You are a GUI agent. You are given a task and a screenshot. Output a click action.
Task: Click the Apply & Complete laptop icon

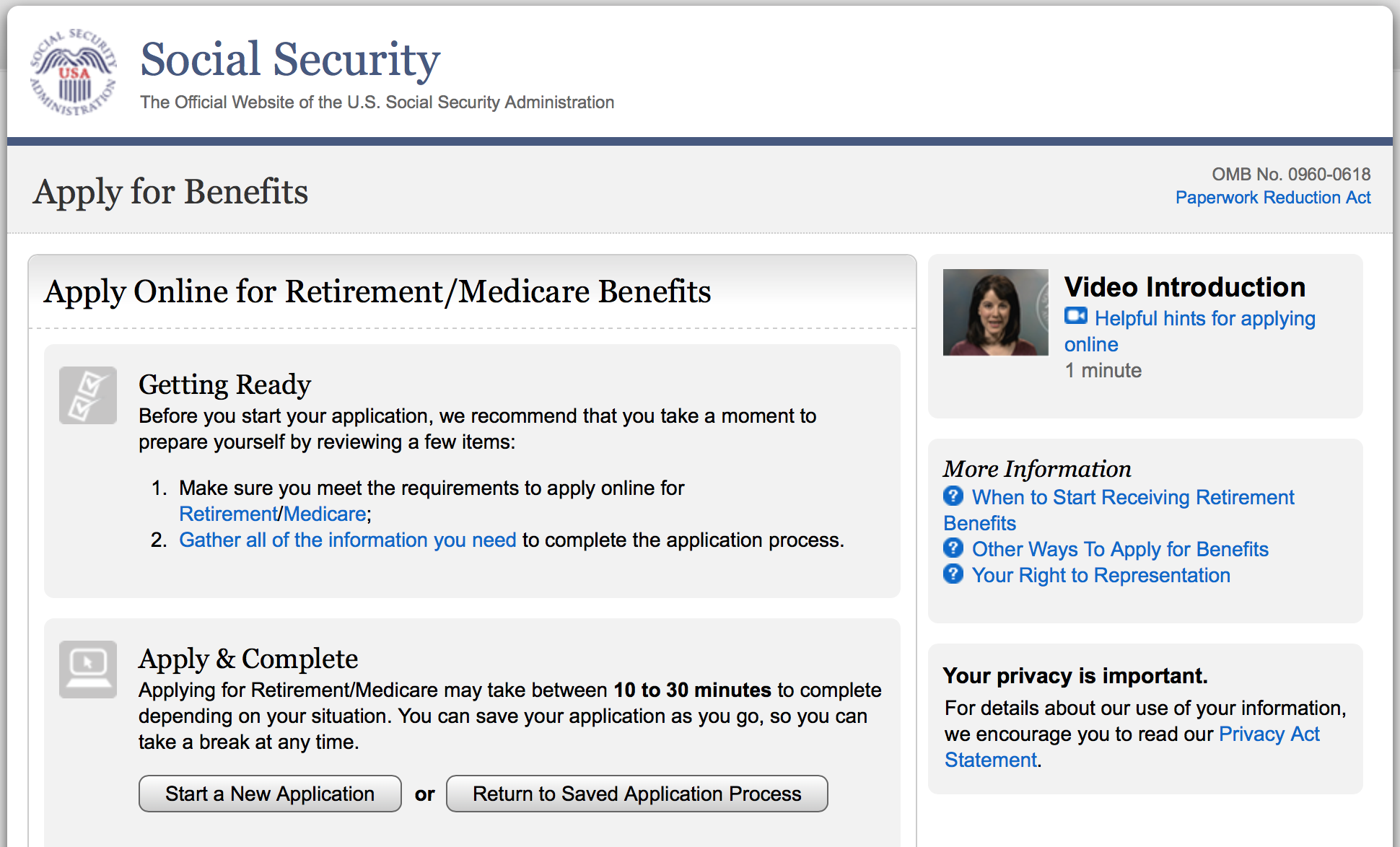click(x=87, y=670)
